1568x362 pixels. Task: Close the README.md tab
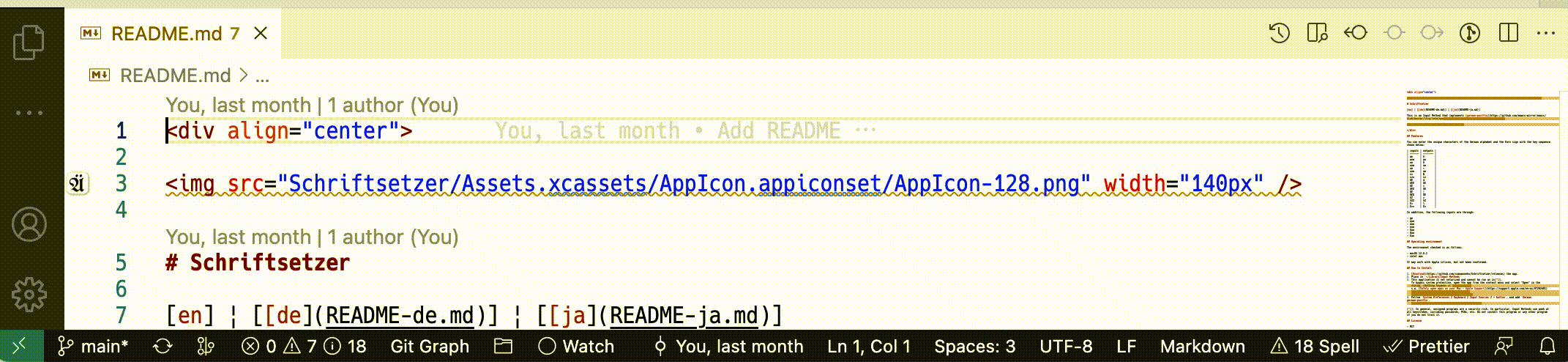(261, 34)
